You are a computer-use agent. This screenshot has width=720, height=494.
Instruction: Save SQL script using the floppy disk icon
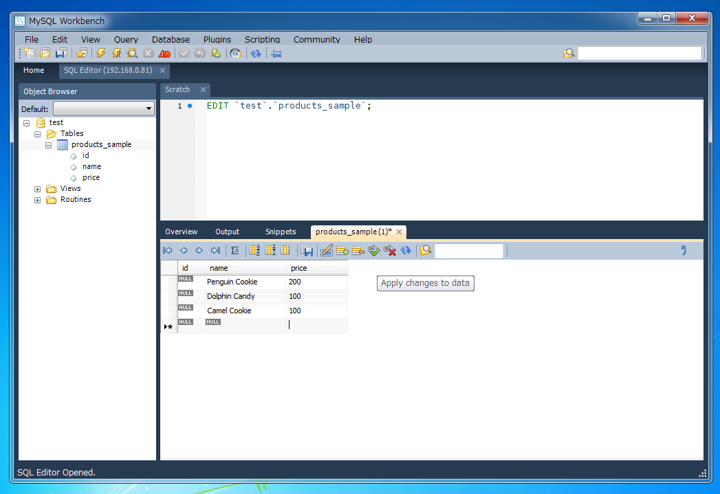pos(61,54)
